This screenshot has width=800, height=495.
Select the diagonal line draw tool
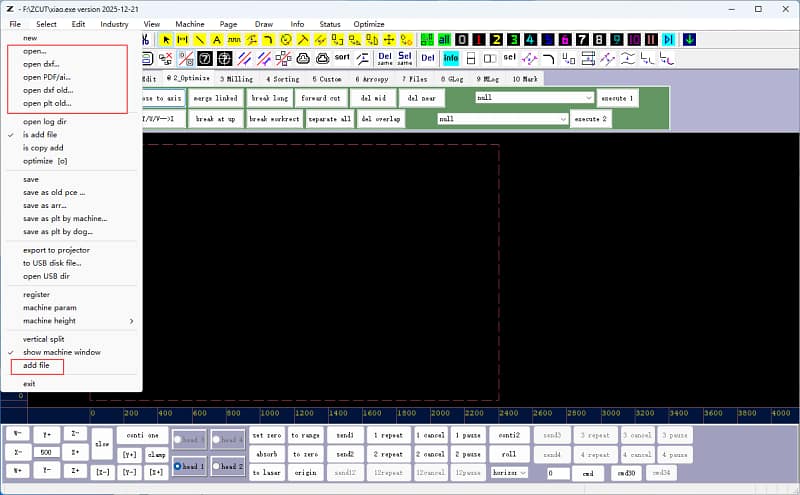(200, 39)
